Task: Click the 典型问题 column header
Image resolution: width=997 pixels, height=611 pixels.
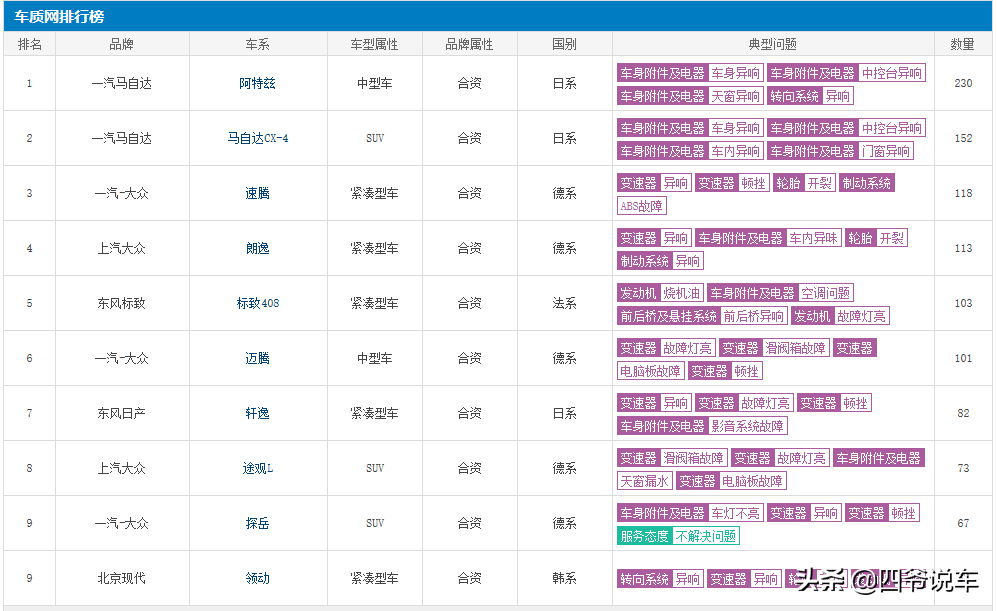Action: pyautogui.click(x=773, y=44)
